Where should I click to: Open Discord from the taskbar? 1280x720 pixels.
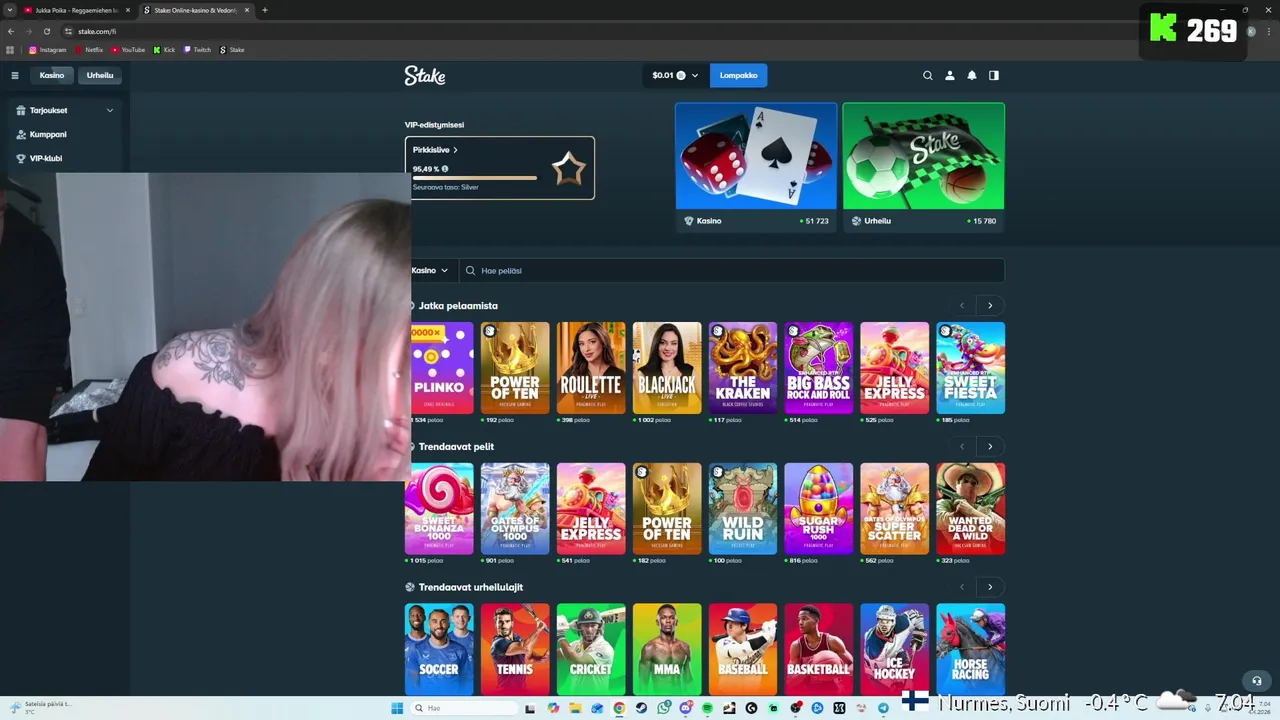tap(685, 708)
